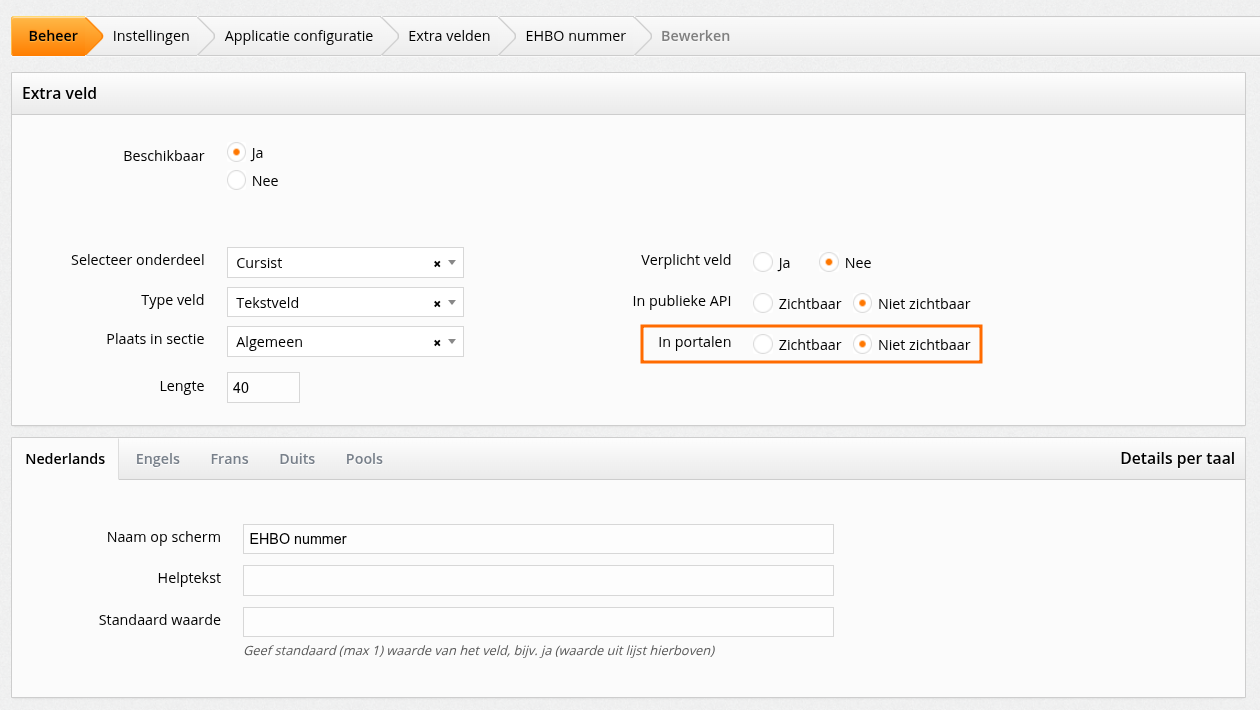1260x710 pixels.
Task: Click the In publieke API label
Action: tap(682, 301)
